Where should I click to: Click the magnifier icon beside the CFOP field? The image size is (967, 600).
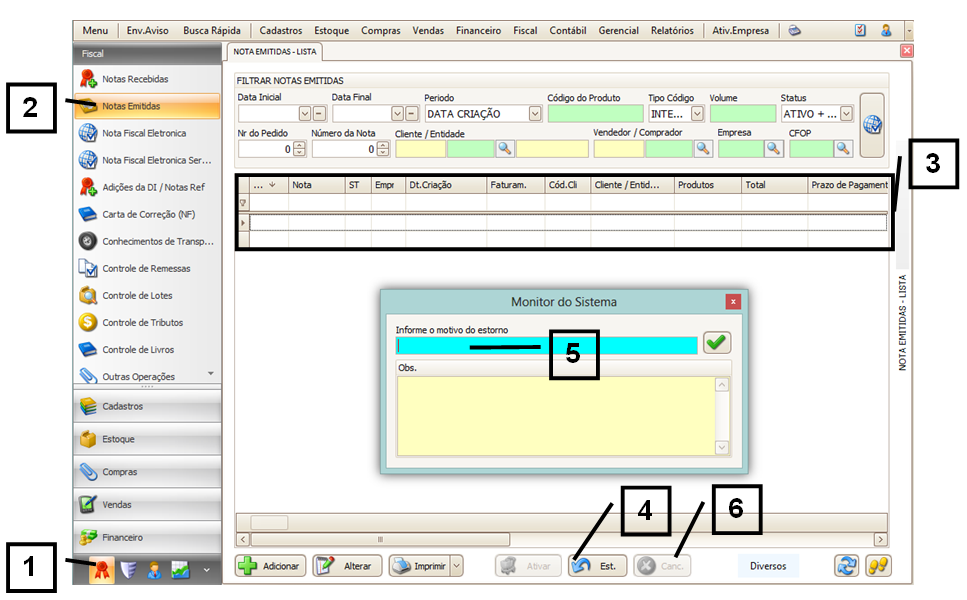pos(843,148)
